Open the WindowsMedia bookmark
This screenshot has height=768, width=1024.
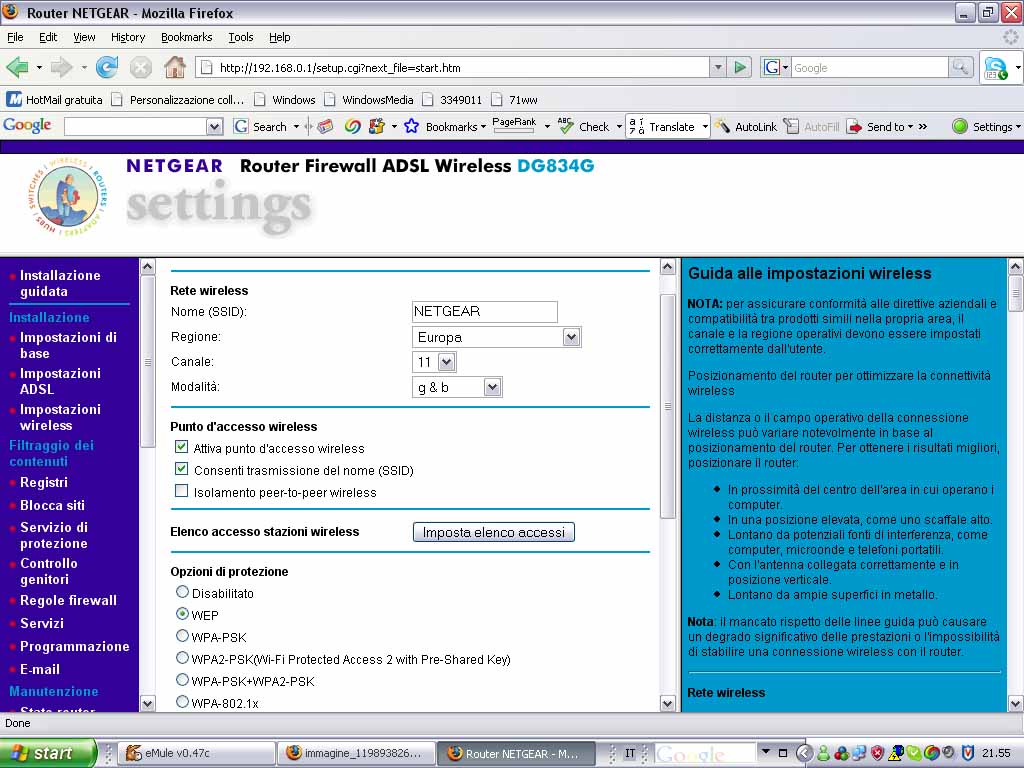click(369, 100)
